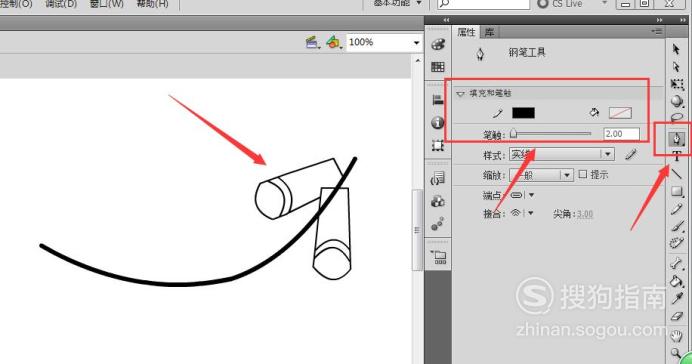Screen dimensions: 692x364
Task: Select the Hand tool
Action: [x=677, y=337]
